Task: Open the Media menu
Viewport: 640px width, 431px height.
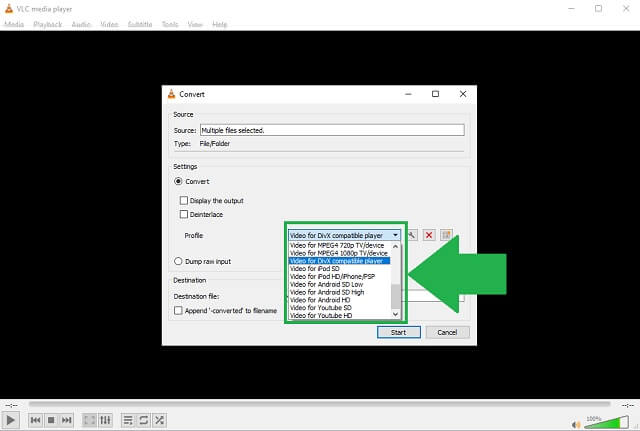Action: [x=14, y=24]
